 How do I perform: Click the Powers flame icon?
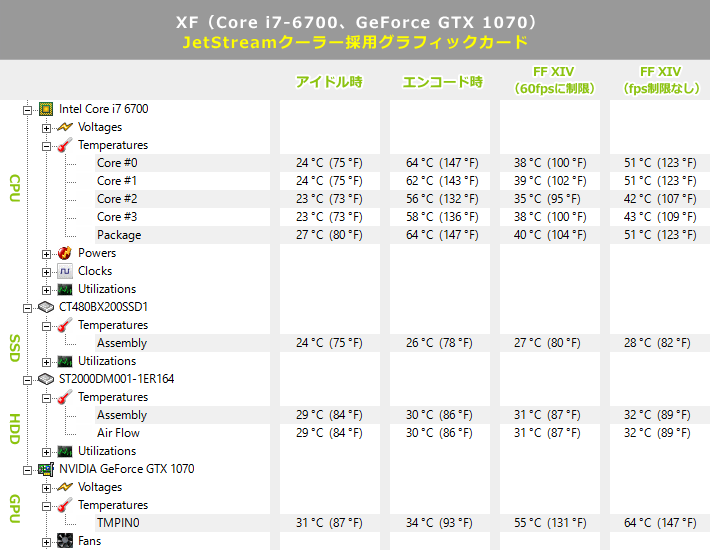click(65, 253)
